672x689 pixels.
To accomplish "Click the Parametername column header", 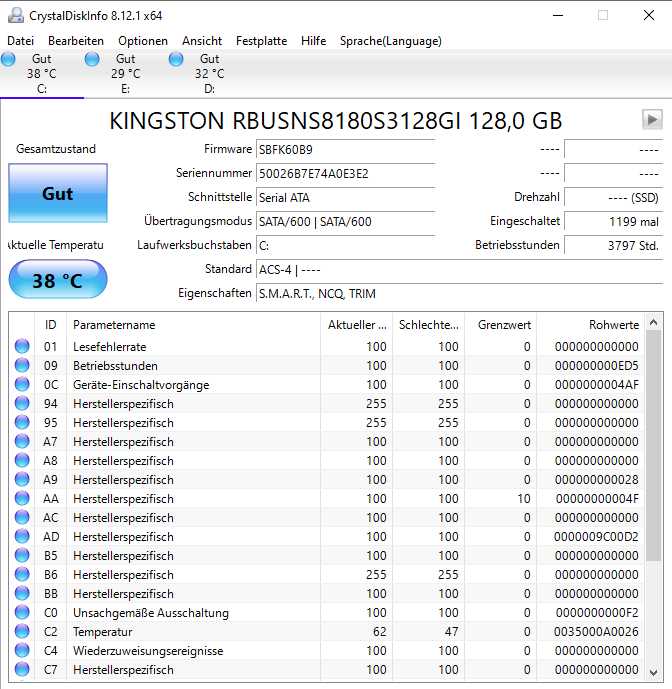I will 193,325.
